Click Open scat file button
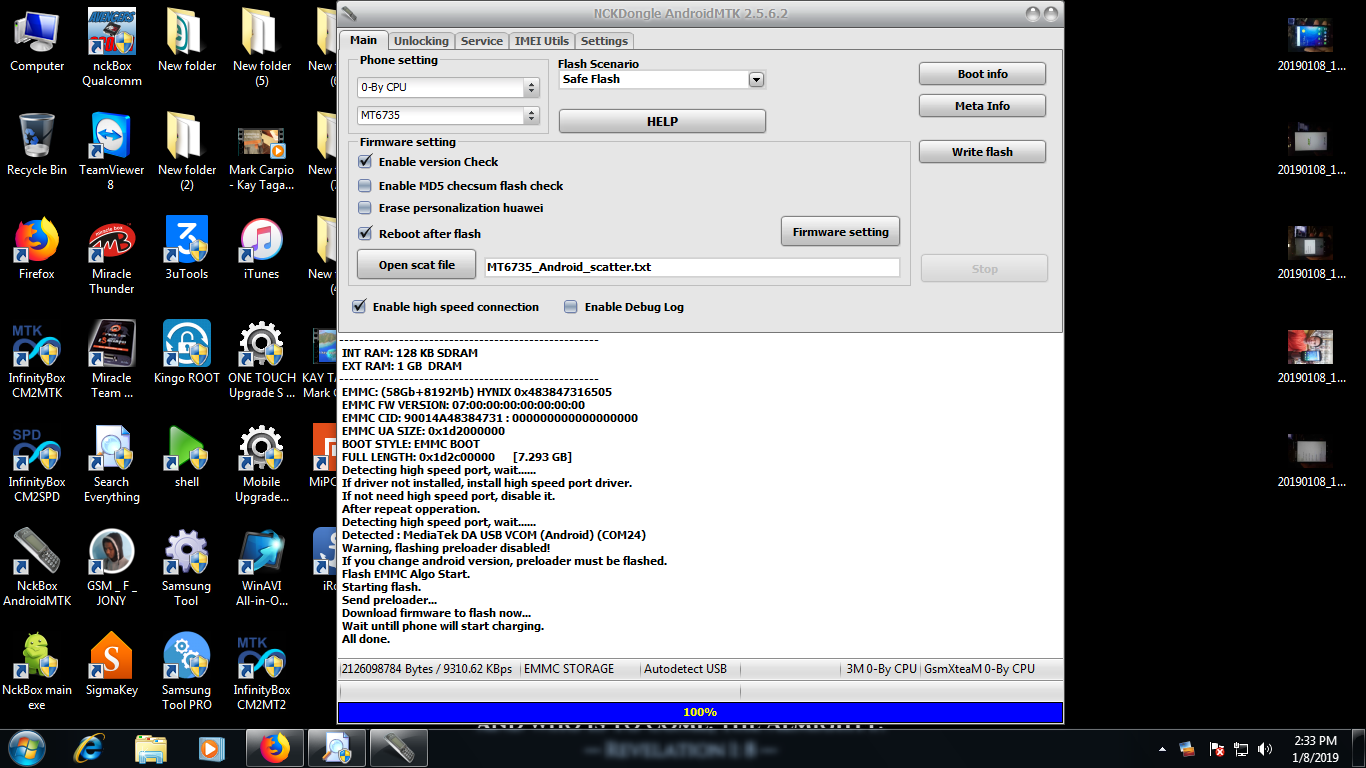The image size is (1366, 768). 416,265
